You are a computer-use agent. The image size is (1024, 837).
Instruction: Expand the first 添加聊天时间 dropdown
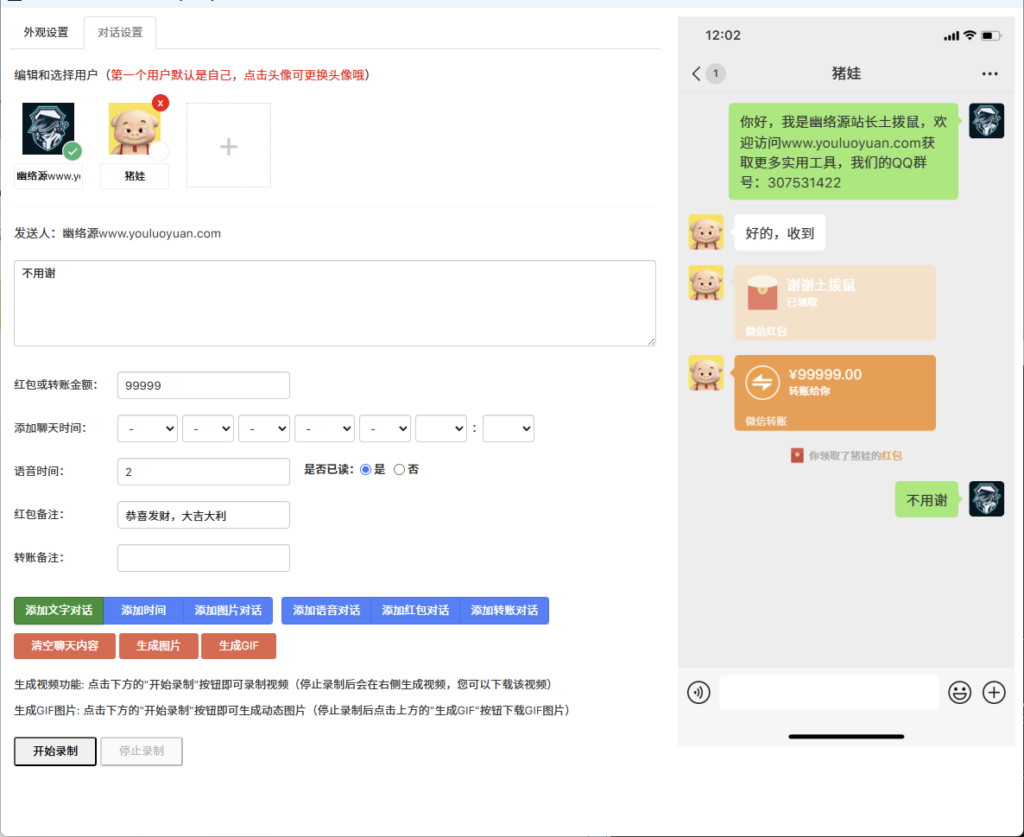click(x=148, y=428)
